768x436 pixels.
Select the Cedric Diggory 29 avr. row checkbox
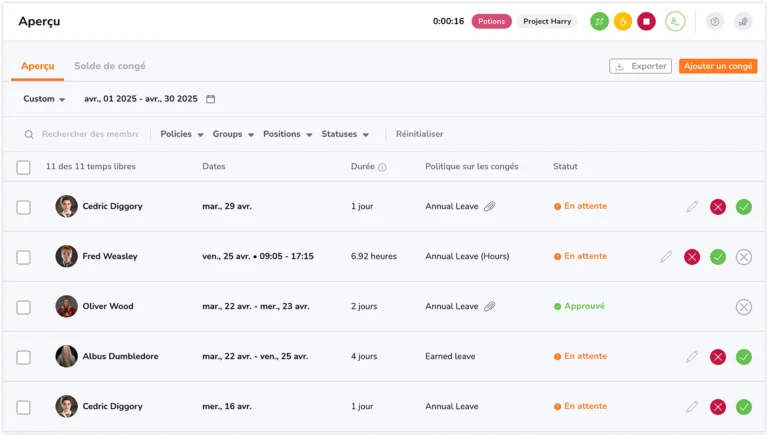tap(24, 207)
